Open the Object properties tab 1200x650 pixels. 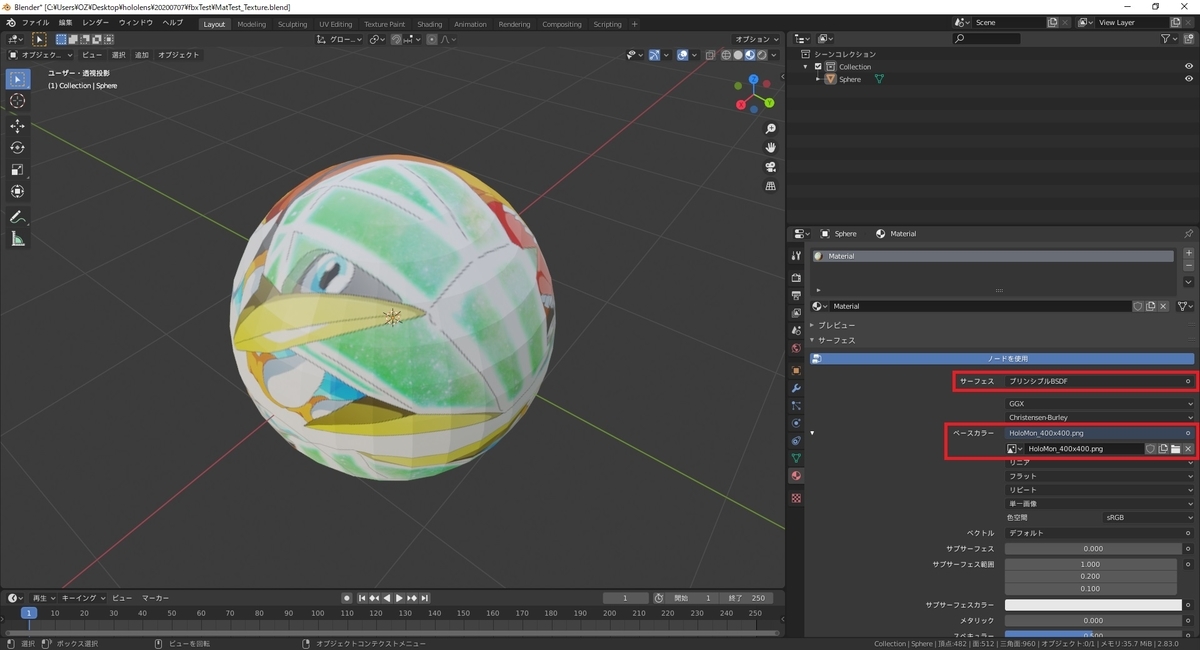(x=796, y=370)
